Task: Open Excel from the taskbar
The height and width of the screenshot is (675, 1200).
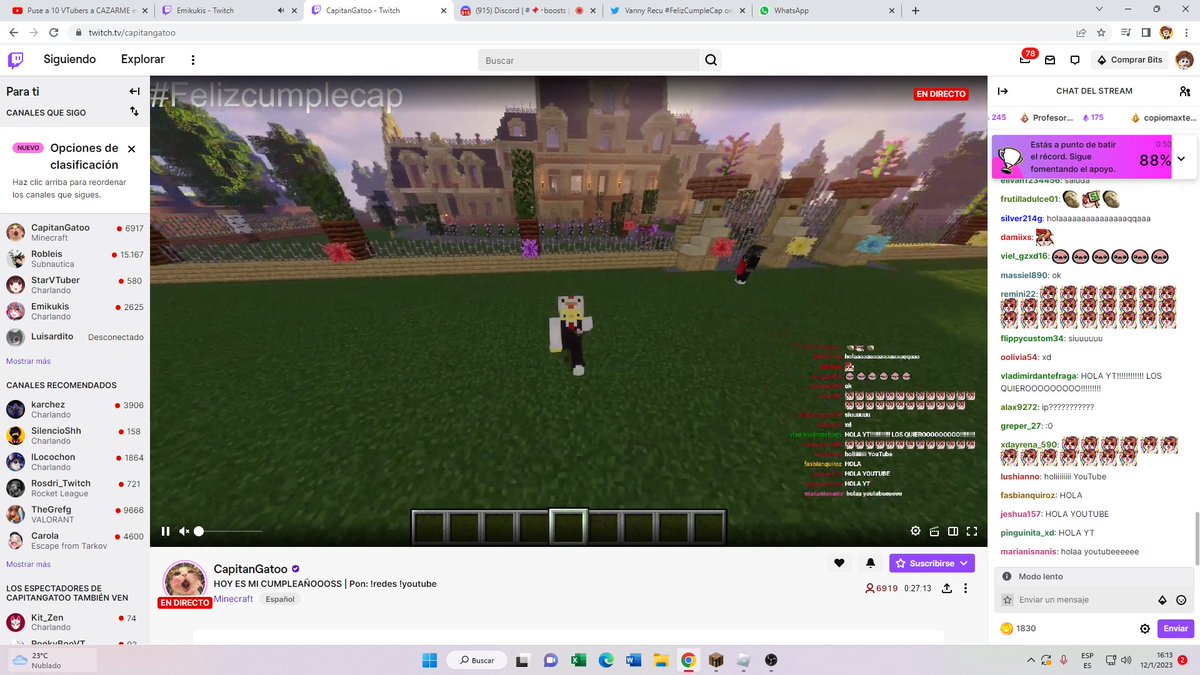Action: pyautogui.click(x=578, y=660)
